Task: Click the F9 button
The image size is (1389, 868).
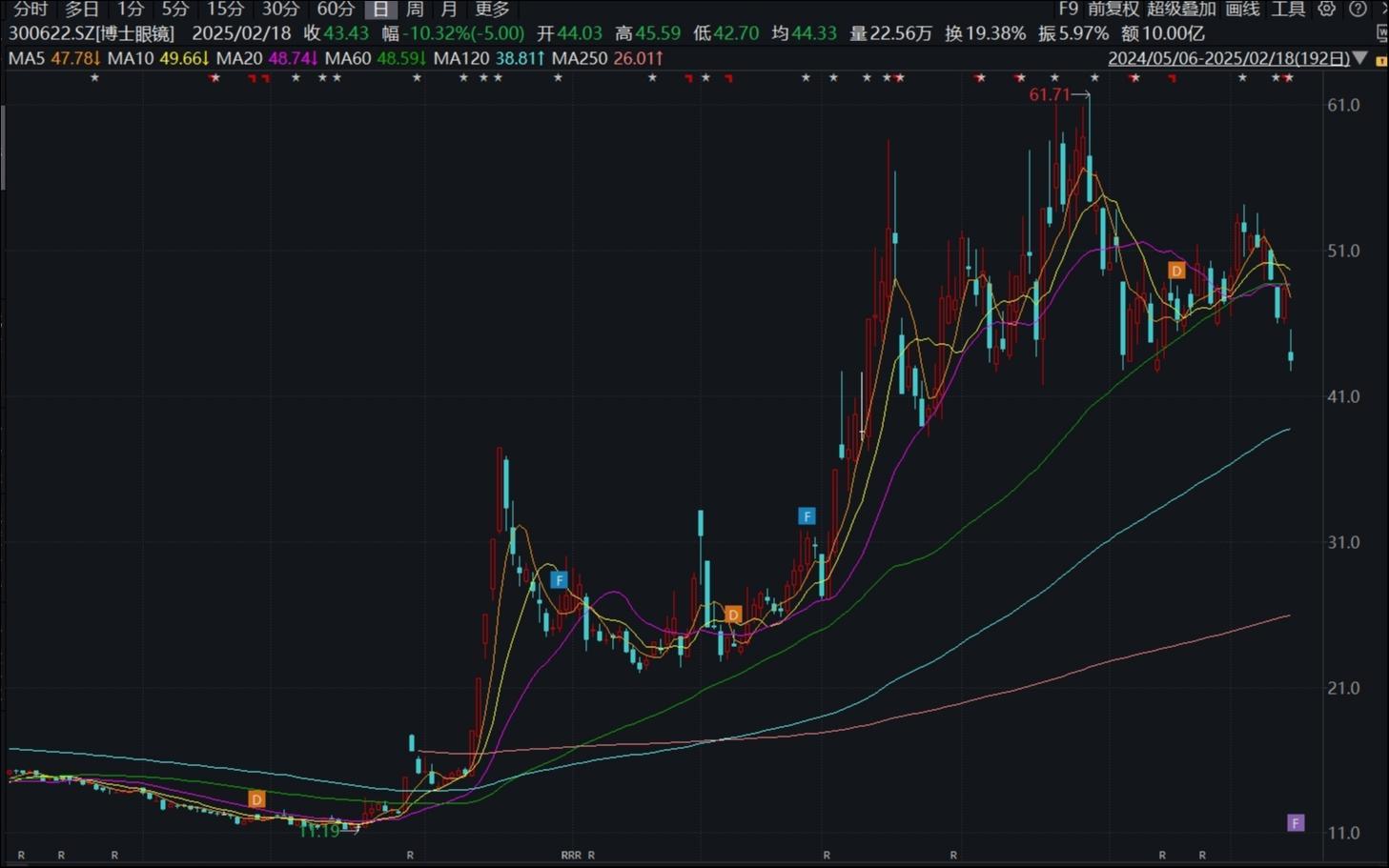Action: pos(1068,10)
